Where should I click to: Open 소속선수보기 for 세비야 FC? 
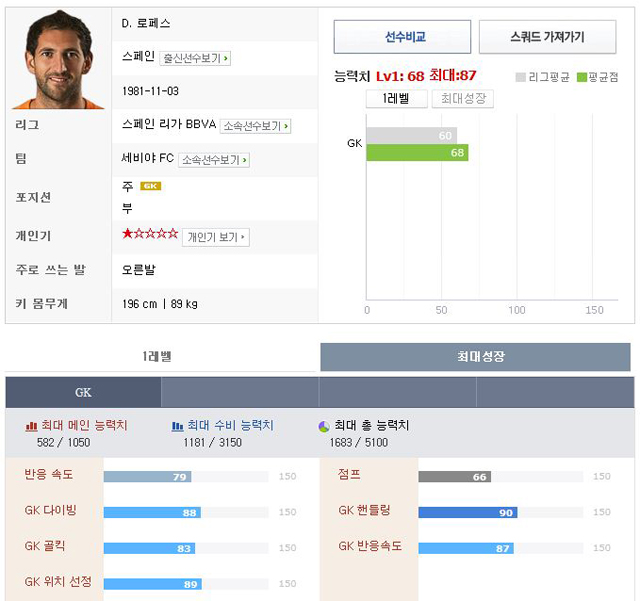(x=214, y=160)
